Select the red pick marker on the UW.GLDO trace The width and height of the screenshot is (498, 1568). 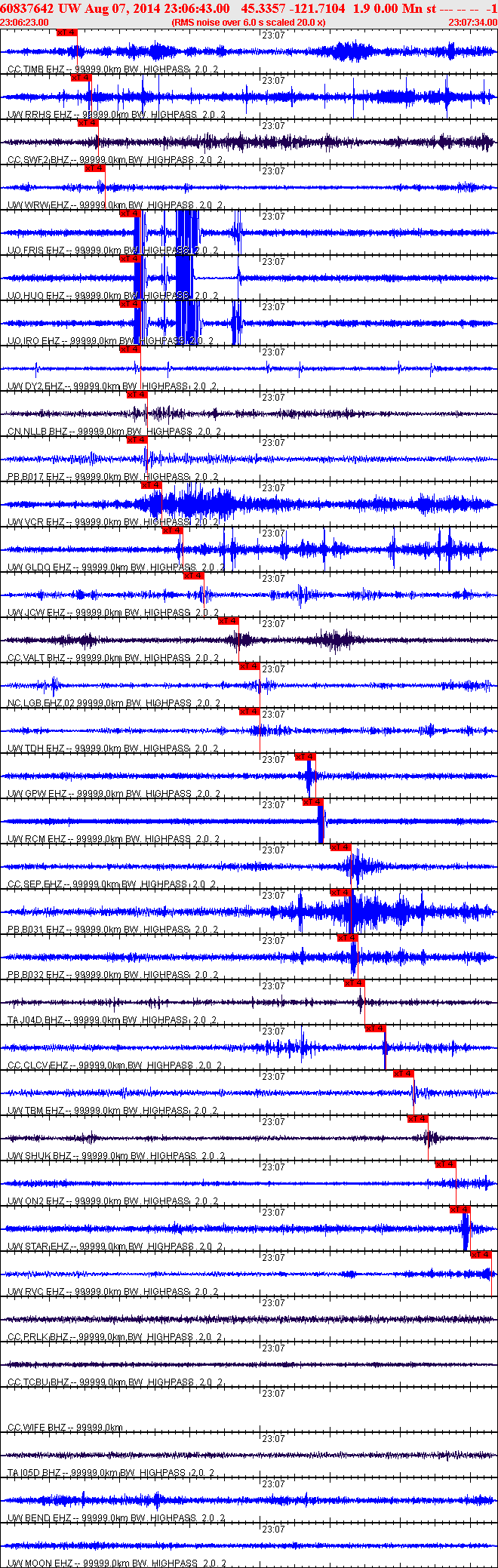[173, 530]
